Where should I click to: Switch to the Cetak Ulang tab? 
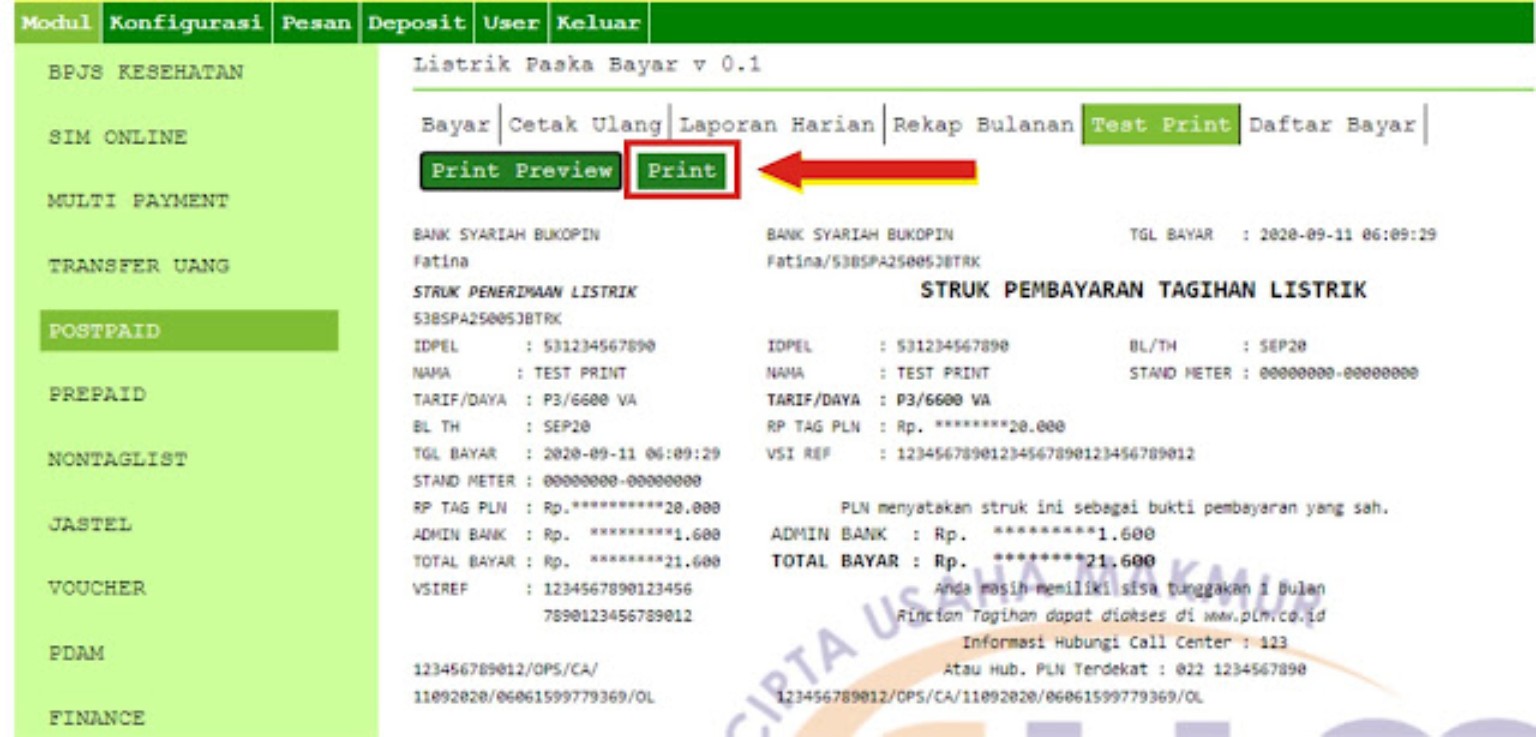[585, 125]
